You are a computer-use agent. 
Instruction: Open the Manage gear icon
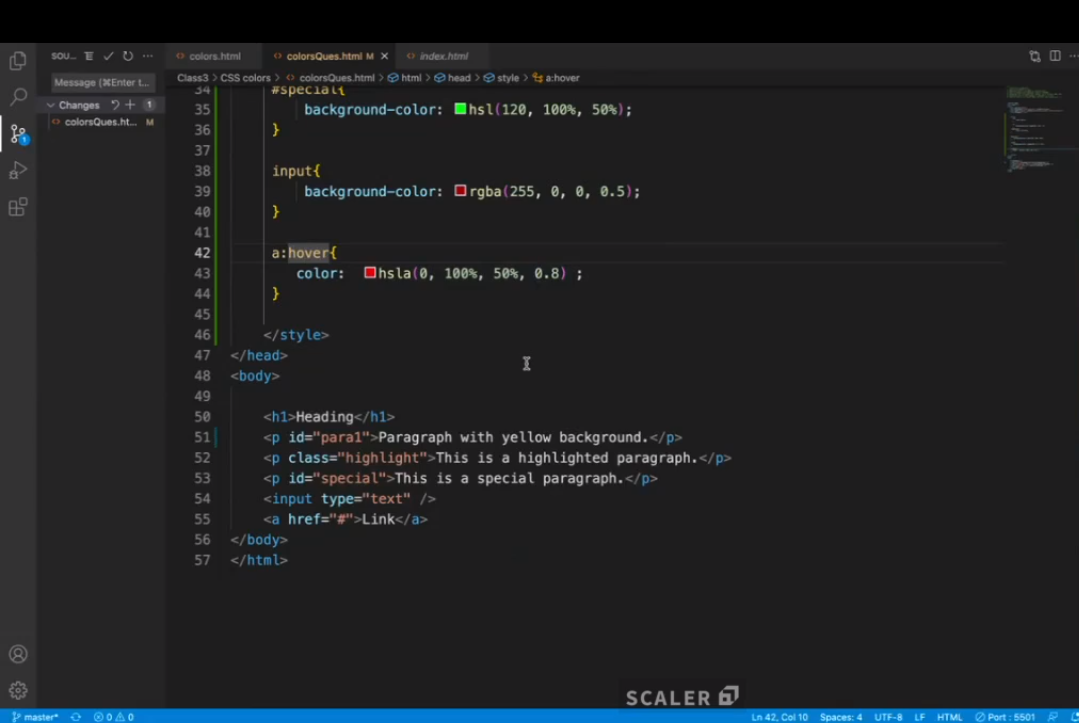[18, 690]
